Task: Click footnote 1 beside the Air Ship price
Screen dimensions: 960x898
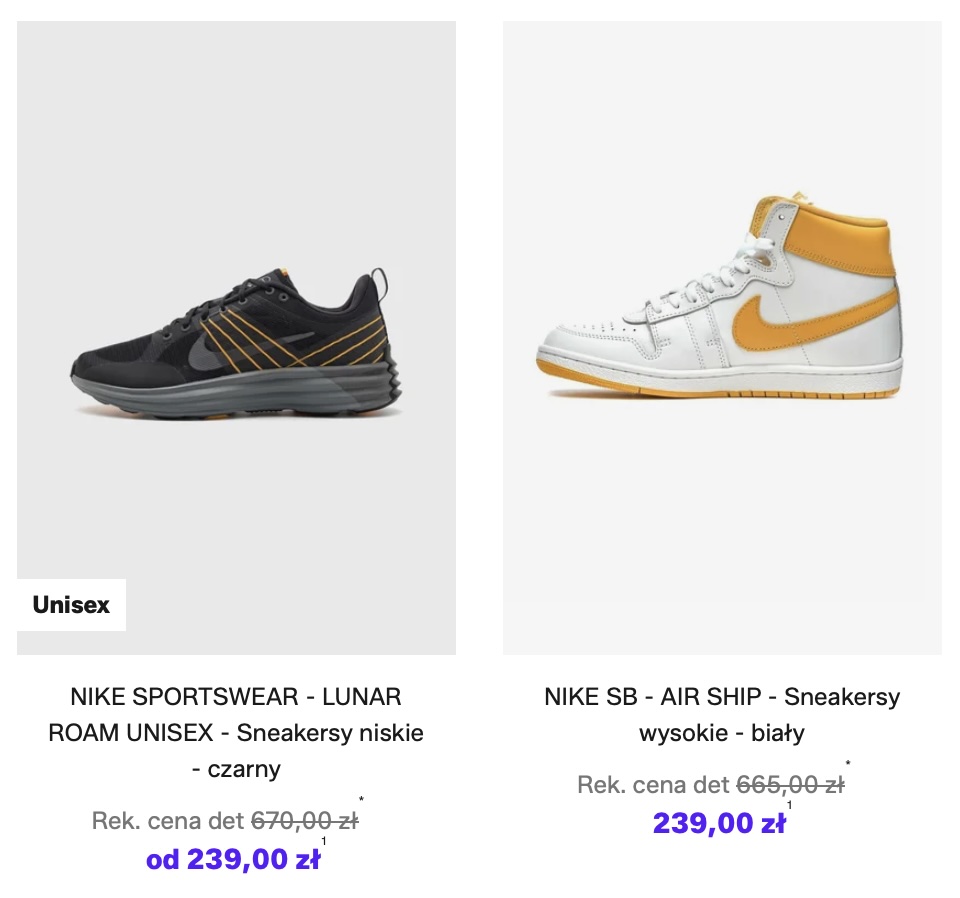Action: (789, 806)
